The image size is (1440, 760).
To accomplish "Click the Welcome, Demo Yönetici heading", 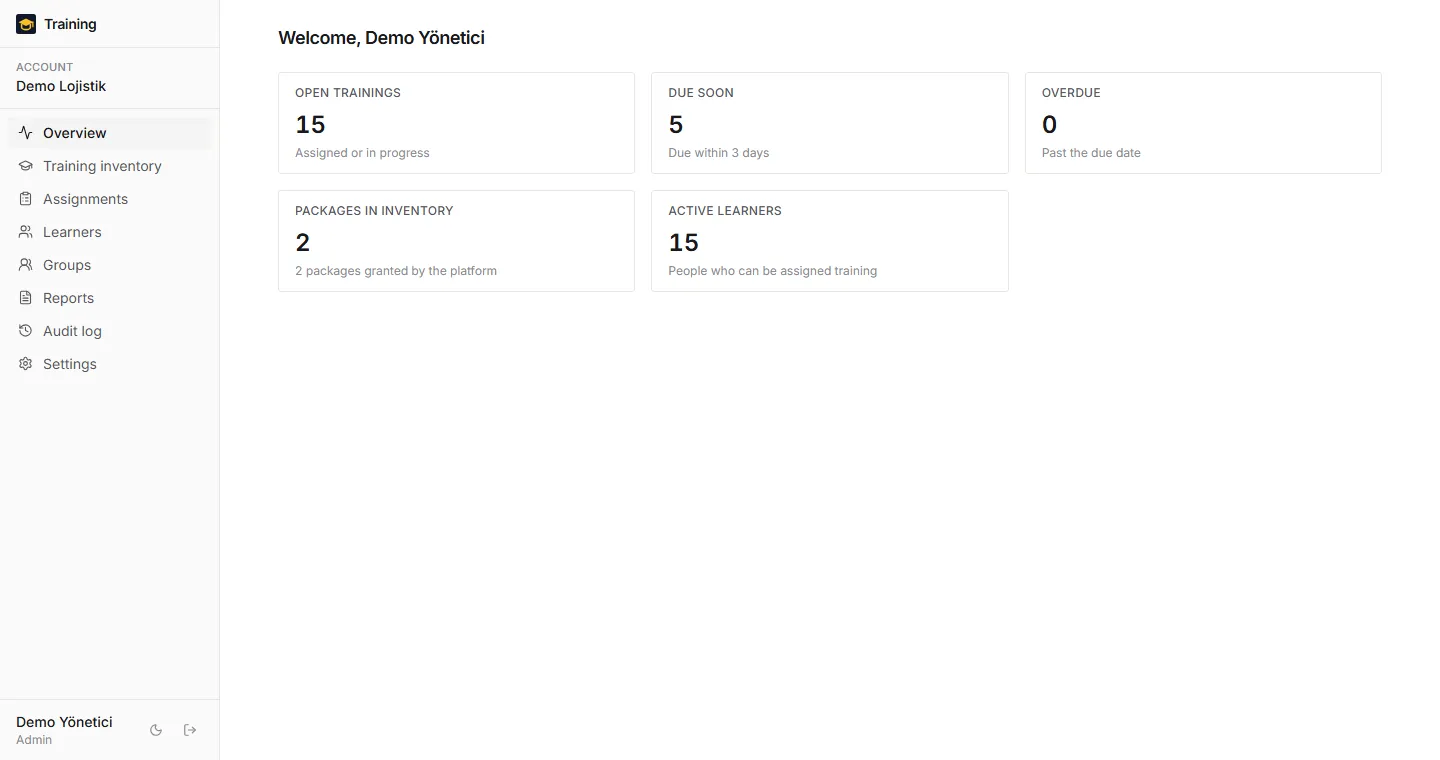I will tap(381, 38).
